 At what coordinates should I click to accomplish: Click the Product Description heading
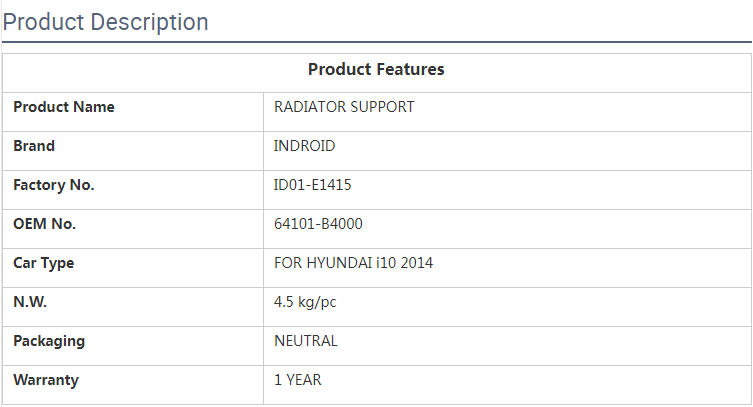[x=106, y=22]
